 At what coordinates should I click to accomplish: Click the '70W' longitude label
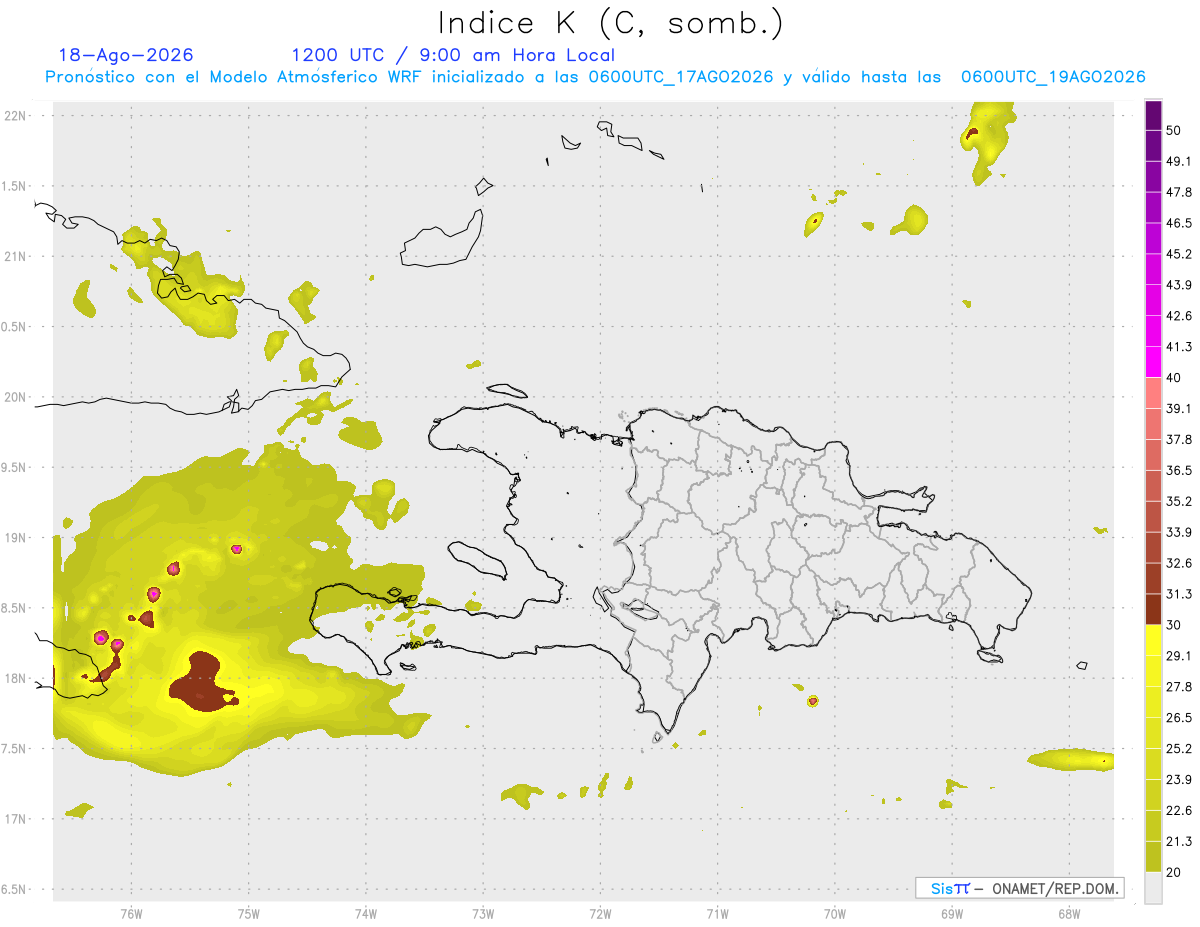click(x=835, y=914)
